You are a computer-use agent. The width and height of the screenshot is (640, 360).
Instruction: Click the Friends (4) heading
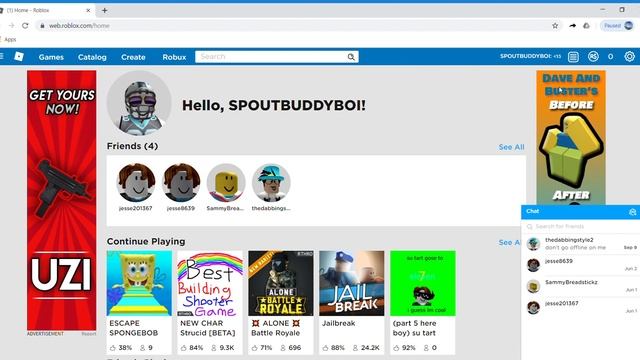[132, 146]
